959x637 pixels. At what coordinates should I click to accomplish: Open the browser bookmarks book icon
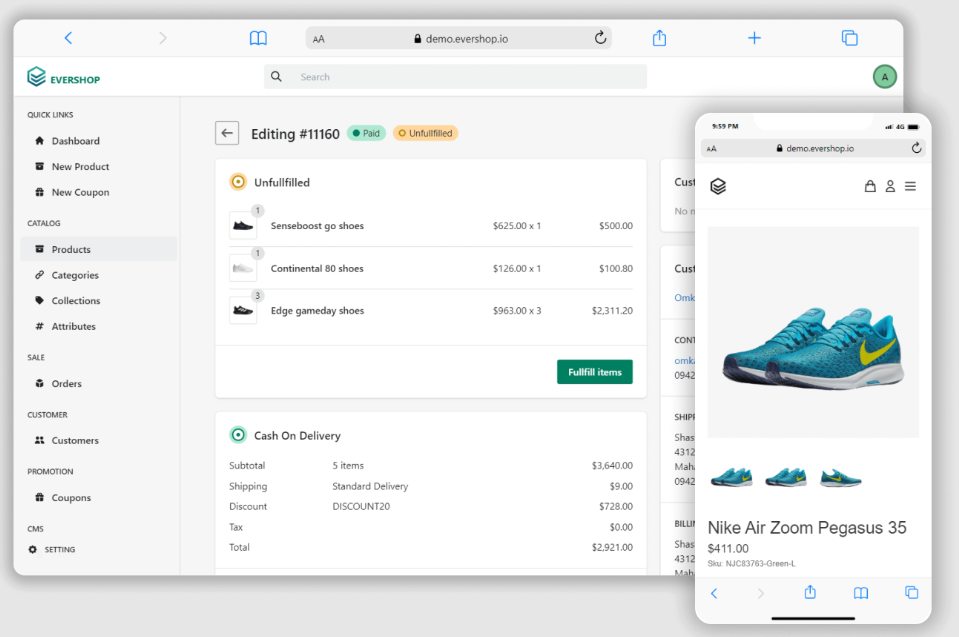[x=258, y=38]
